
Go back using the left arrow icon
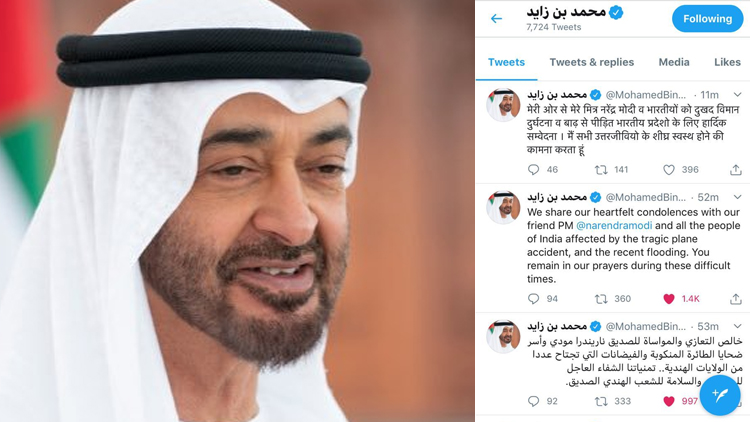click(496, 19)
